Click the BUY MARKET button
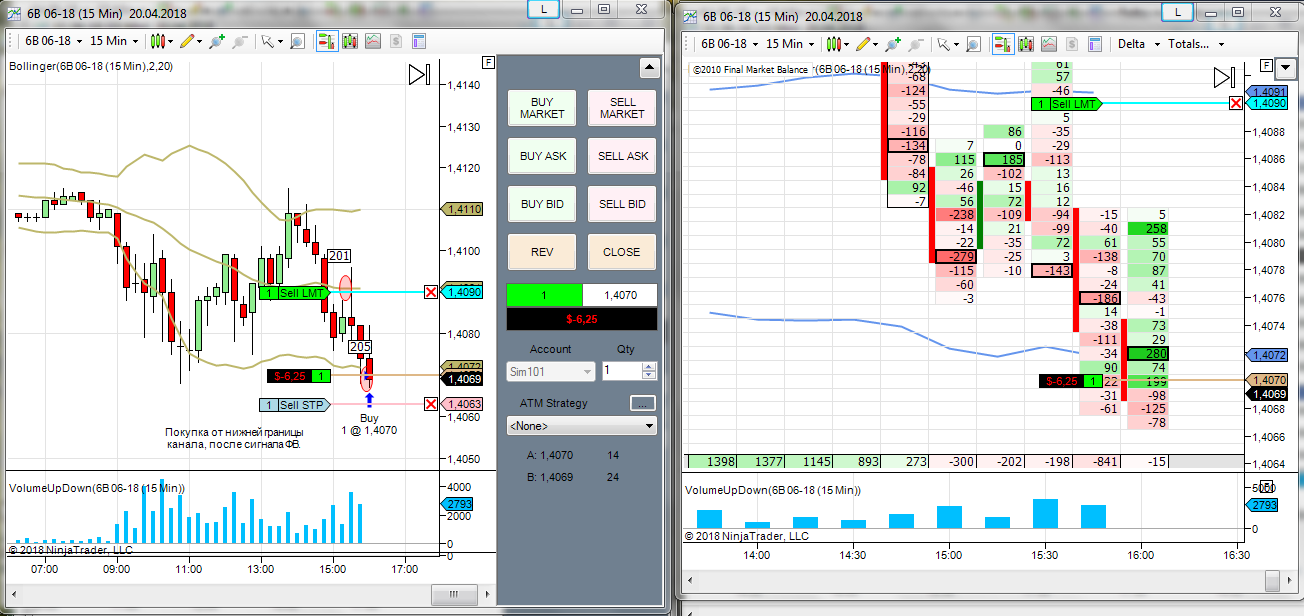The image size is (1304, 616). pos(542,108)
